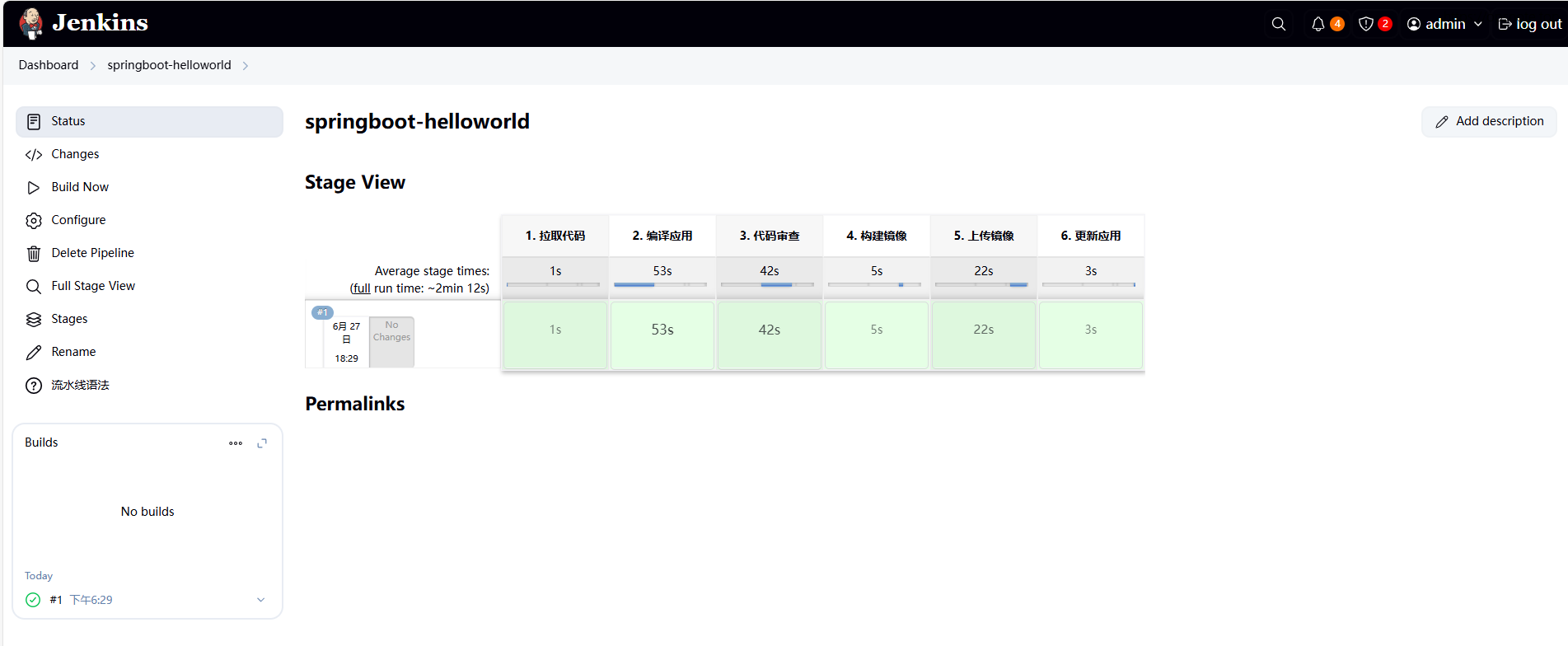Viewport: 1568px width, 646px height.
Task: Click the 1. 拉取代码 stage cell showing 1s
Action: tap(555, 335)
